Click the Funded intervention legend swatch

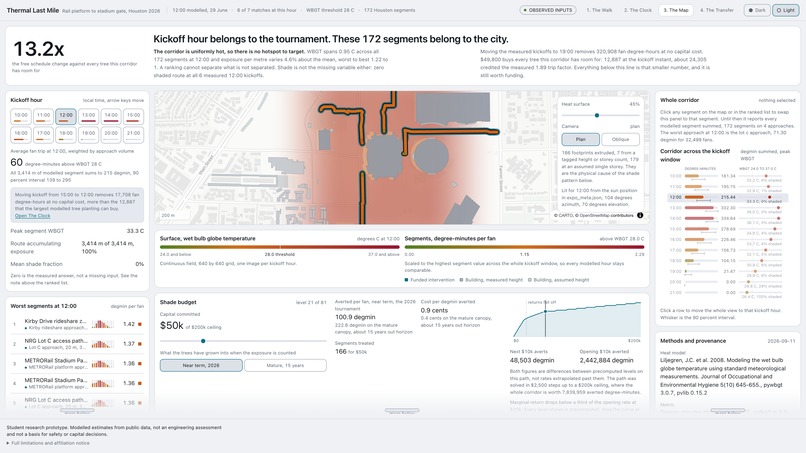(407, 280)
